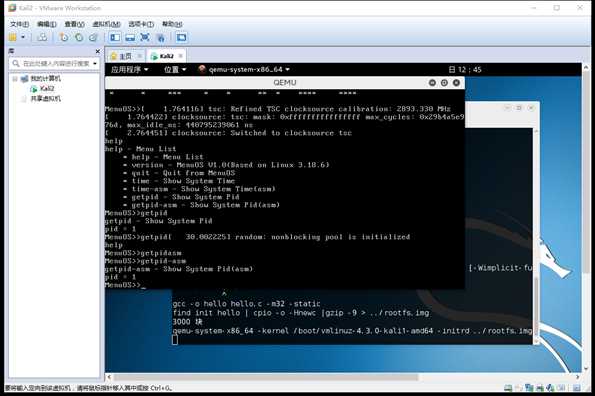Click the horizontal scrollbar left arrow
The image size is (595, 396).
pyautogui.click(x=109, y=377)
